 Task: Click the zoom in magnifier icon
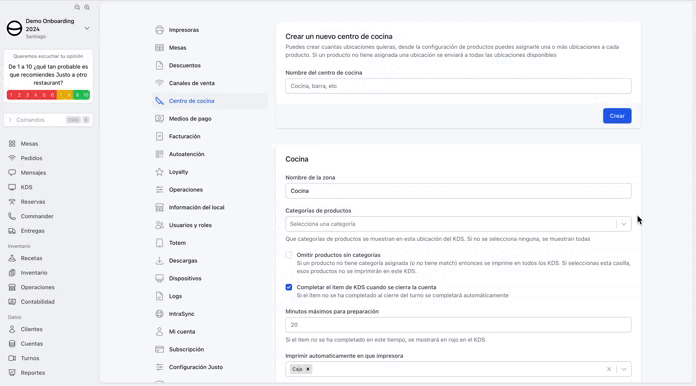pyautogui.click(x=87, y=7)
